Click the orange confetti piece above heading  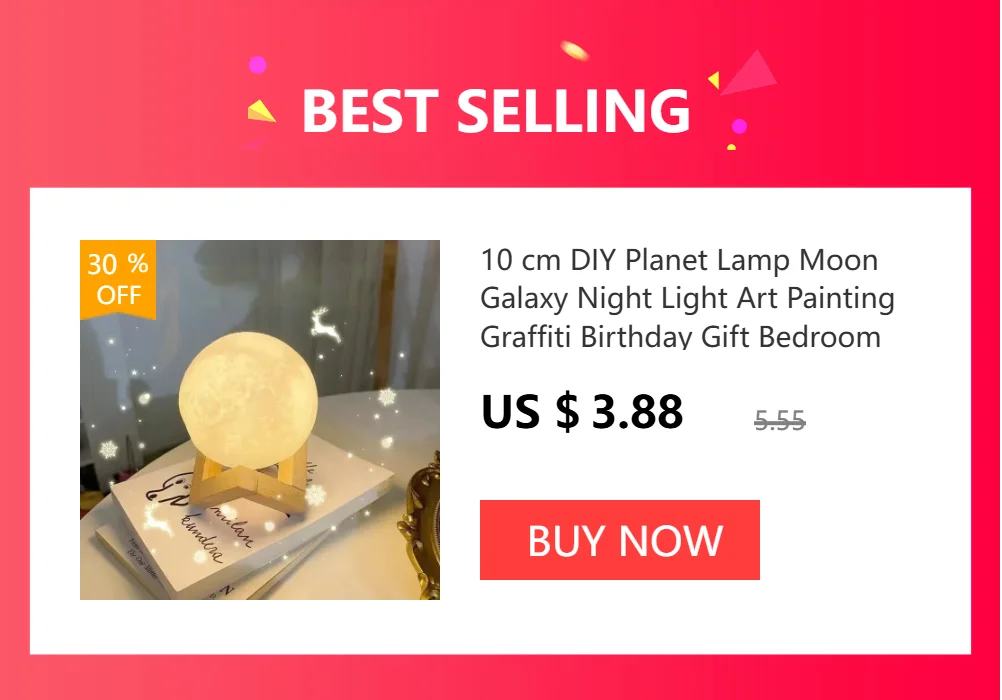pyautogui.click(x=574, y=51)
